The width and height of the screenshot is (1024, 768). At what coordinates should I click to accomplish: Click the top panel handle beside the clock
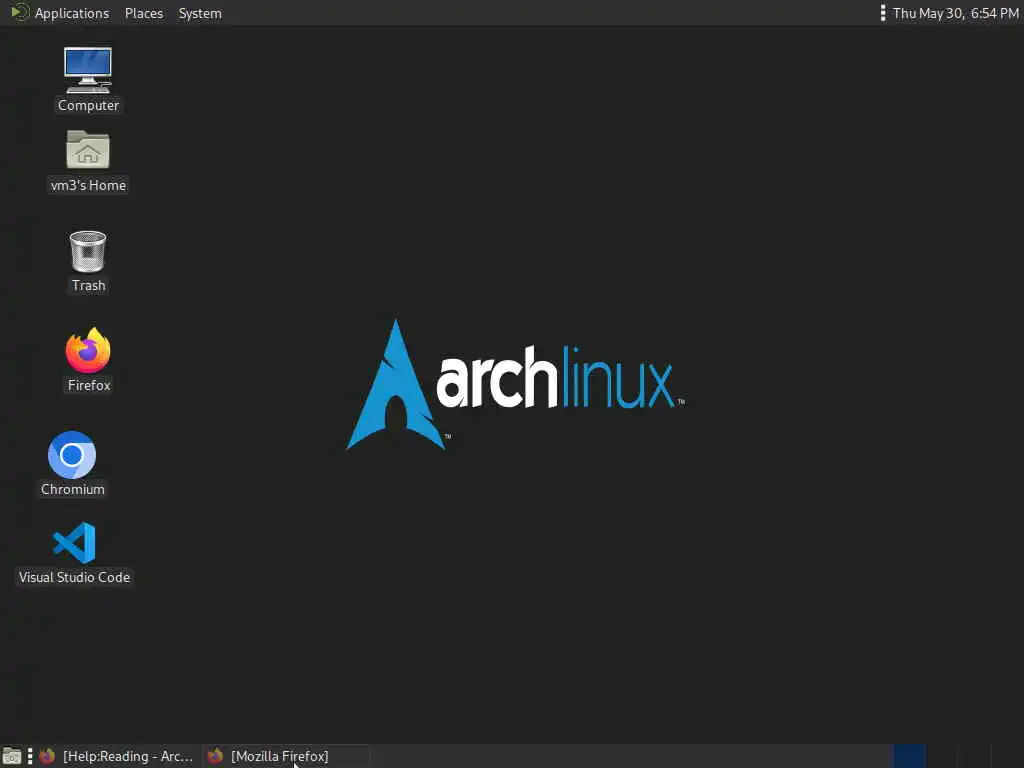pos(882,13)
